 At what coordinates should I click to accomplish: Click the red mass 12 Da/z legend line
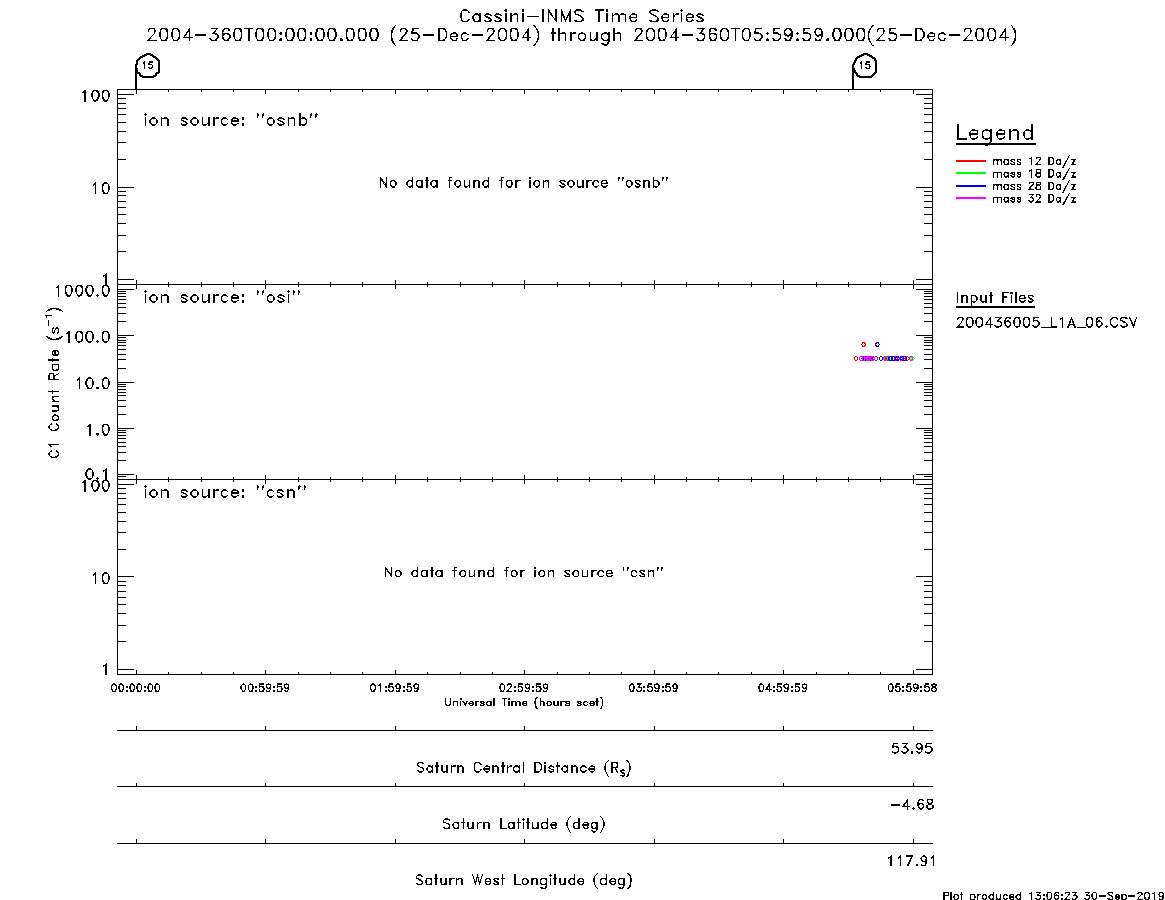pyautogui.click(x=970, y=161)
